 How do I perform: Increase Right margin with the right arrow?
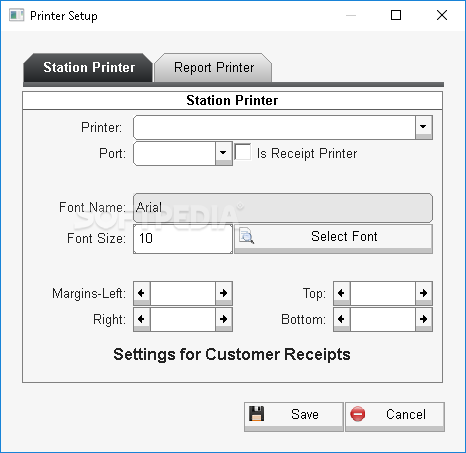tap(224, 319)
